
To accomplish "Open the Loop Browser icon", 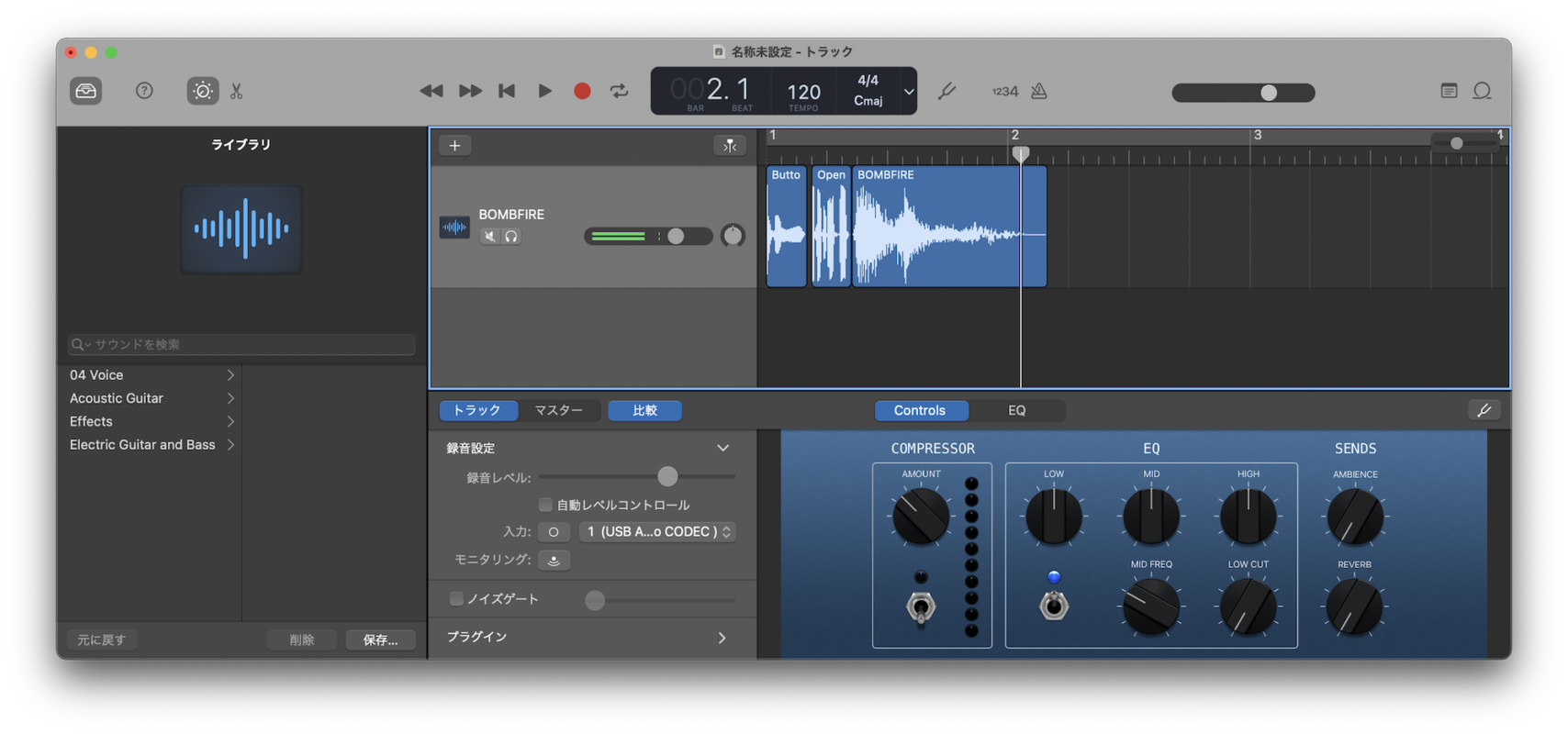I will [1482, 91].
